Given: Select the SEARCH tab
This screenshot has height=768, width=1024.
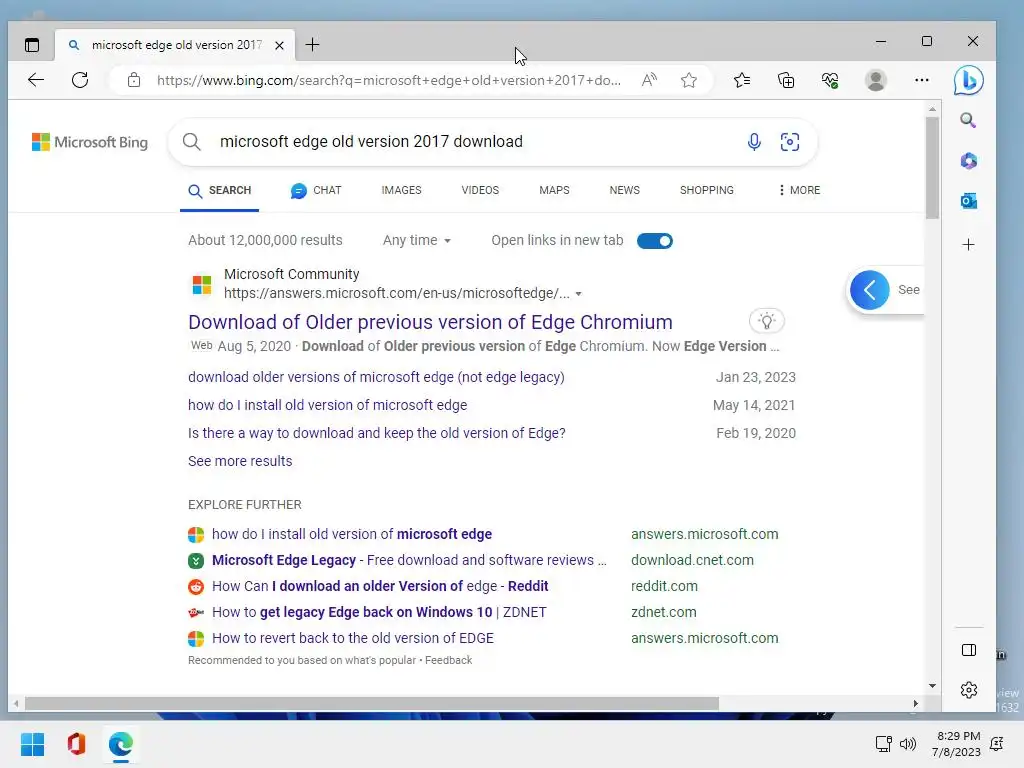Looking at the screenshot, I should coord(219,190).
